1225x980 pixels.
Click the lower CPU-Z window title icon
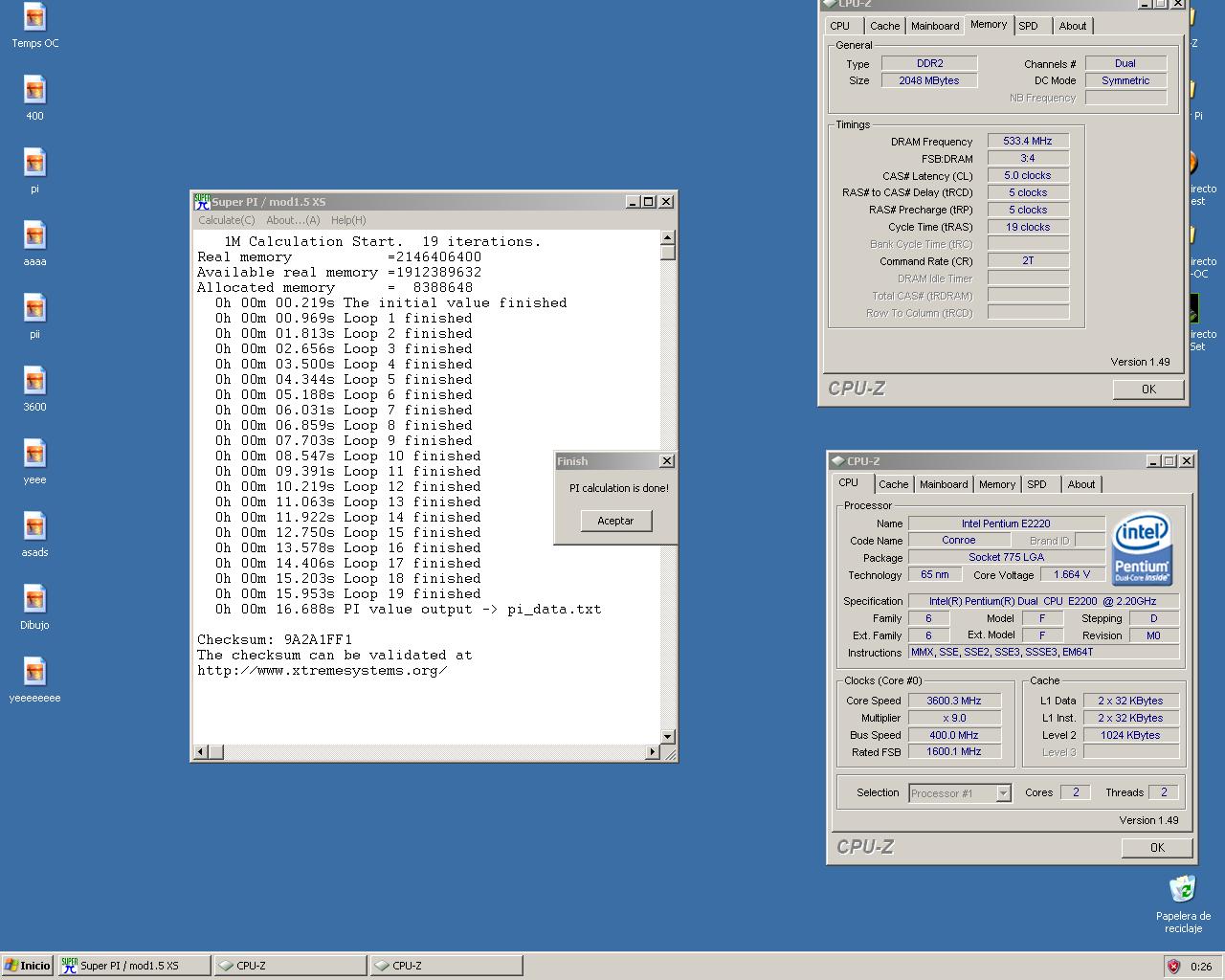837,461
